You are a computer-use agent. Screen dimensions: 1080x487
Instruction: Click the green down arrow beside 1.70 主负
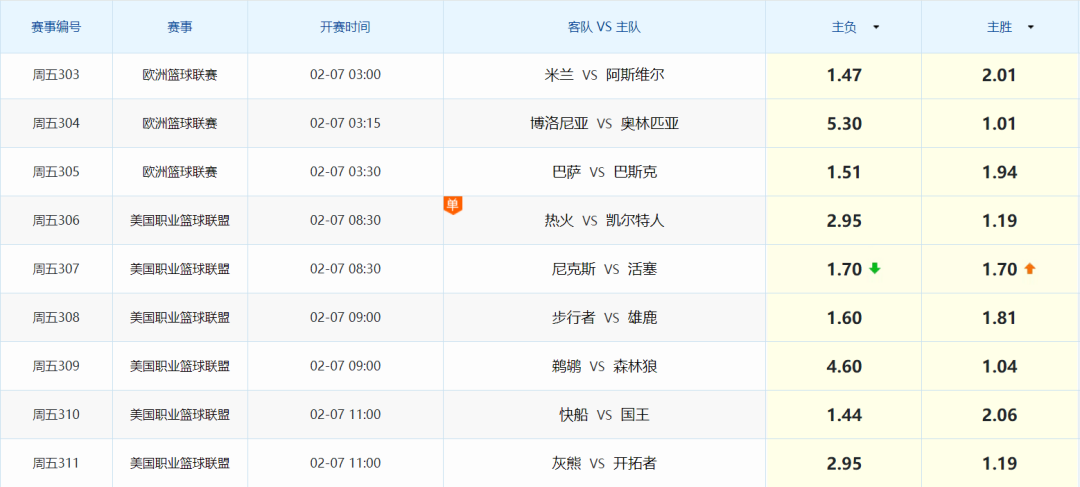pos(875,269)
